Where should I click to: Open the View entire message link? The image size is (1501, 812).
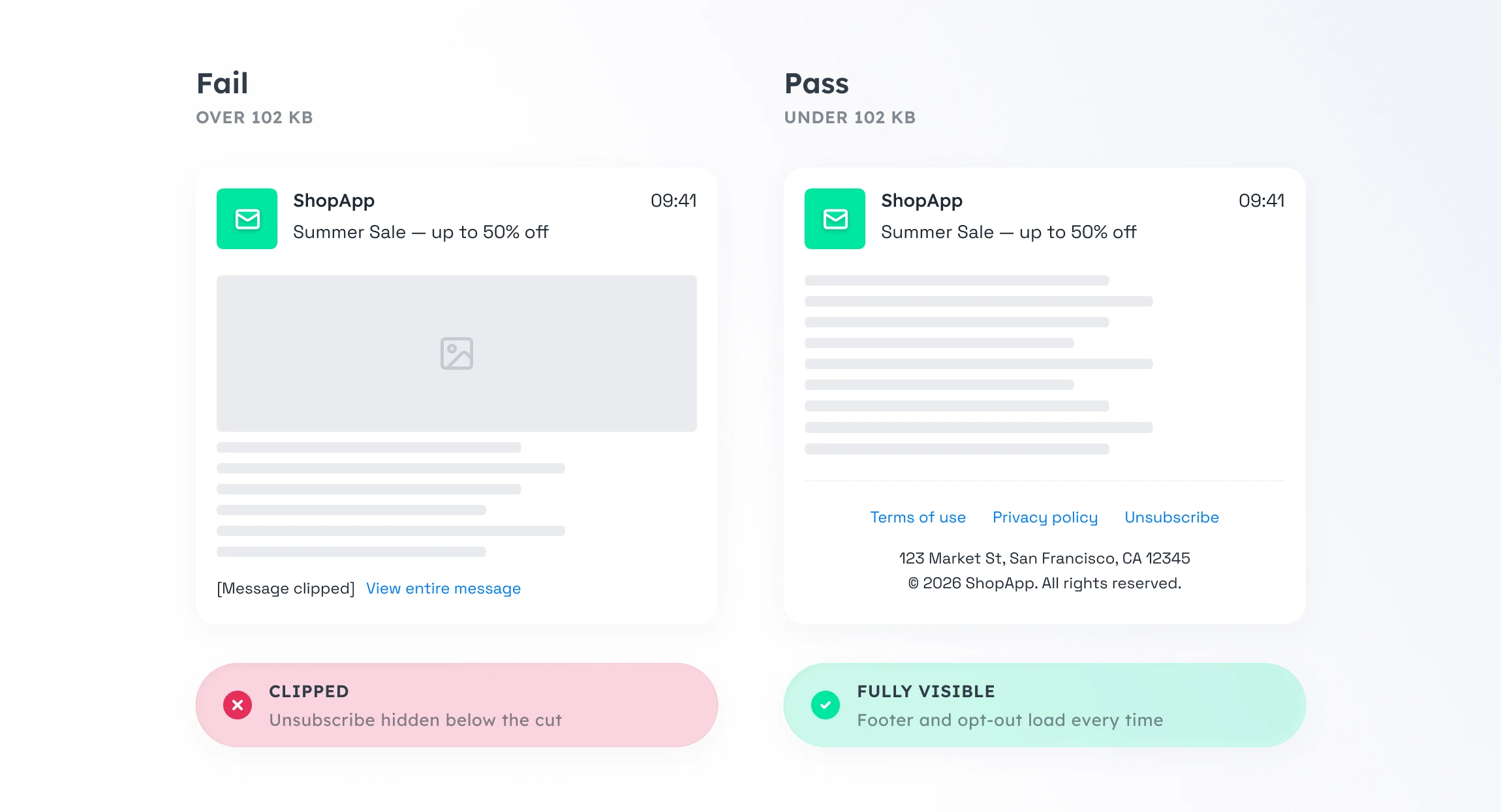pos(443,588)
